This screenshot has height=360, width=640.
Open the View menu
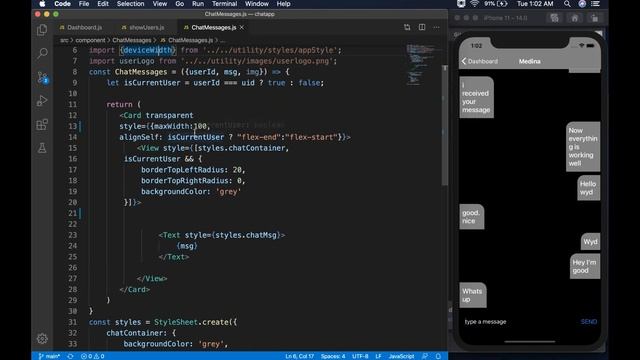coord(160,4)
